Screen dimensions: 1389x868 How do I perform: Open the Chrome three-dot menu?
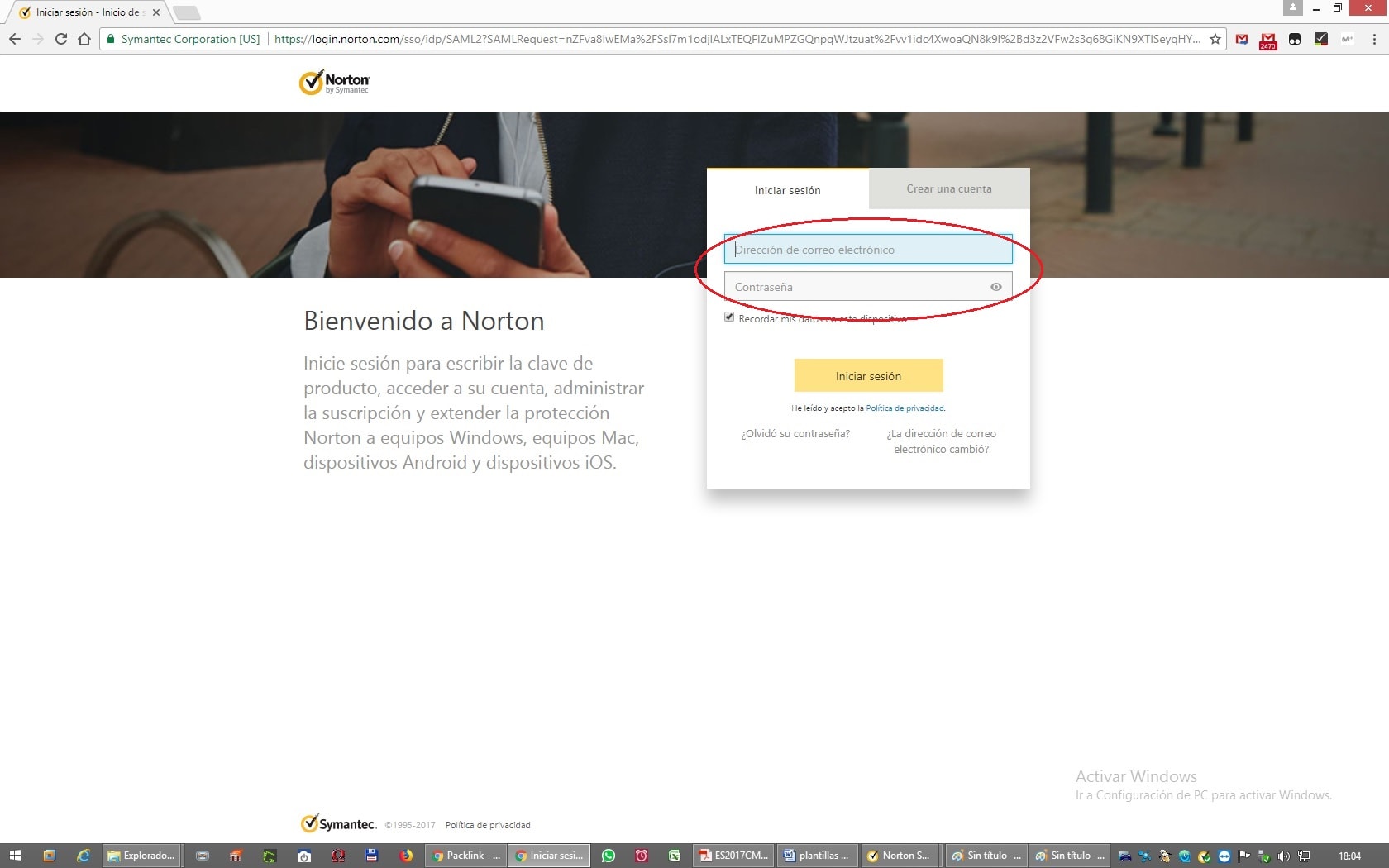[x=1374, y=39]
